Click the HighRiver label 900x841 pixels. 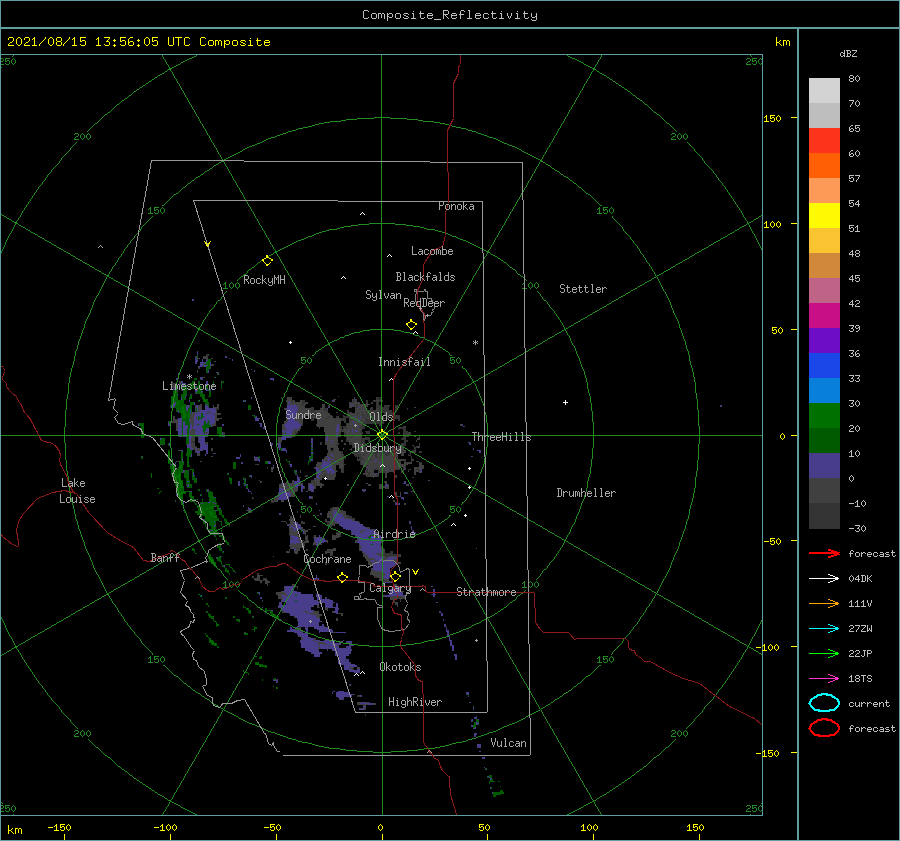pos(415,702)
